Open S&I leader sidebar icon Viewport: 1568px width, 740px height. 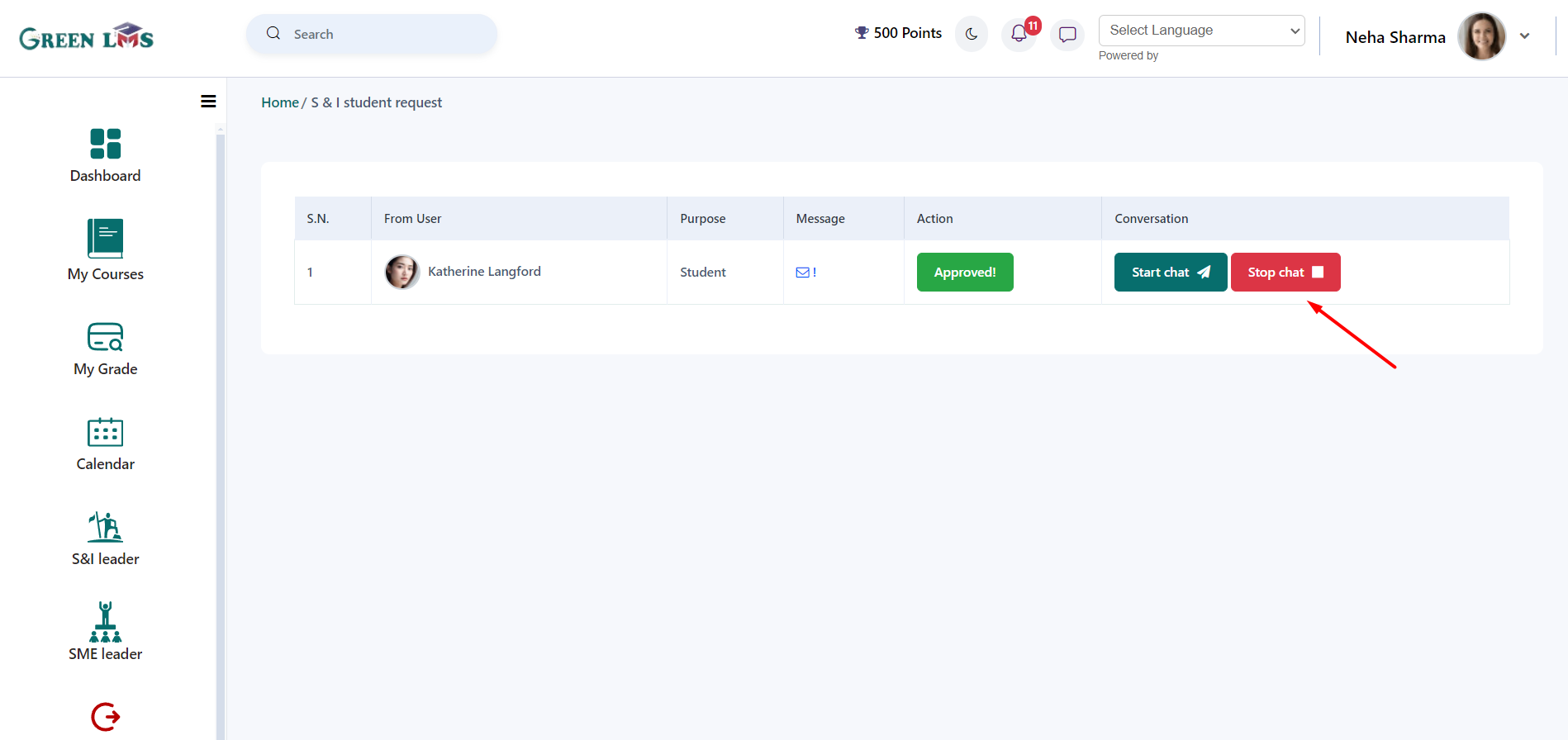click(106, 527)
